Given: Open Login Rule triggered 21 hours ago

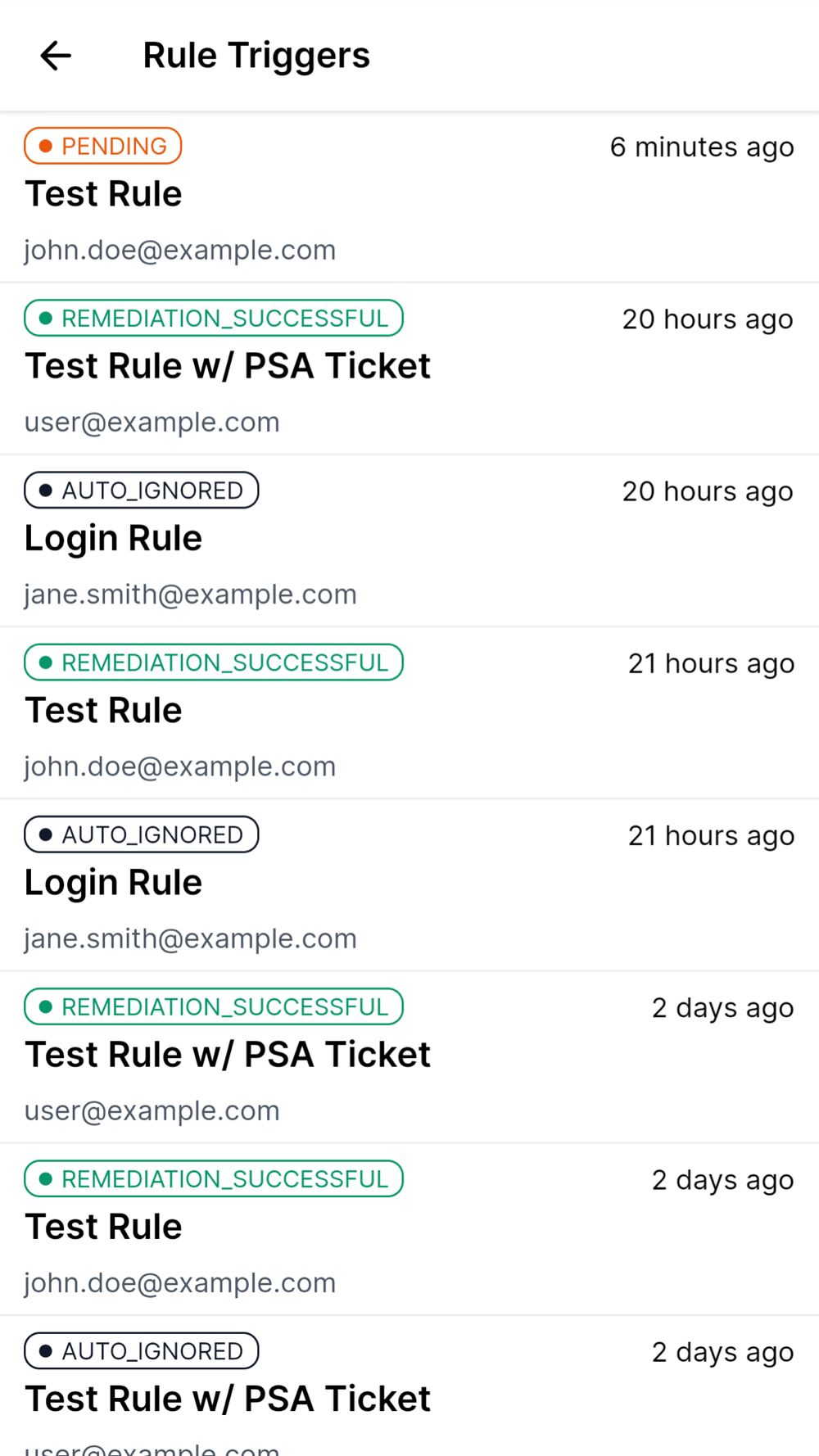Looking at the screenshot, I should pos(409,885).
